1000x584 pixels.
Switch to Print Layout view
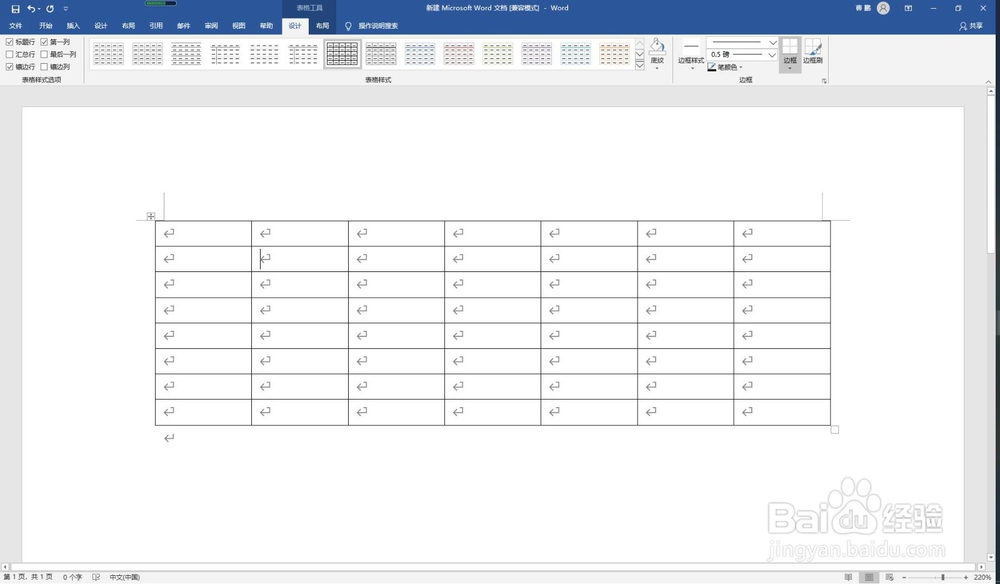point(869,577)
